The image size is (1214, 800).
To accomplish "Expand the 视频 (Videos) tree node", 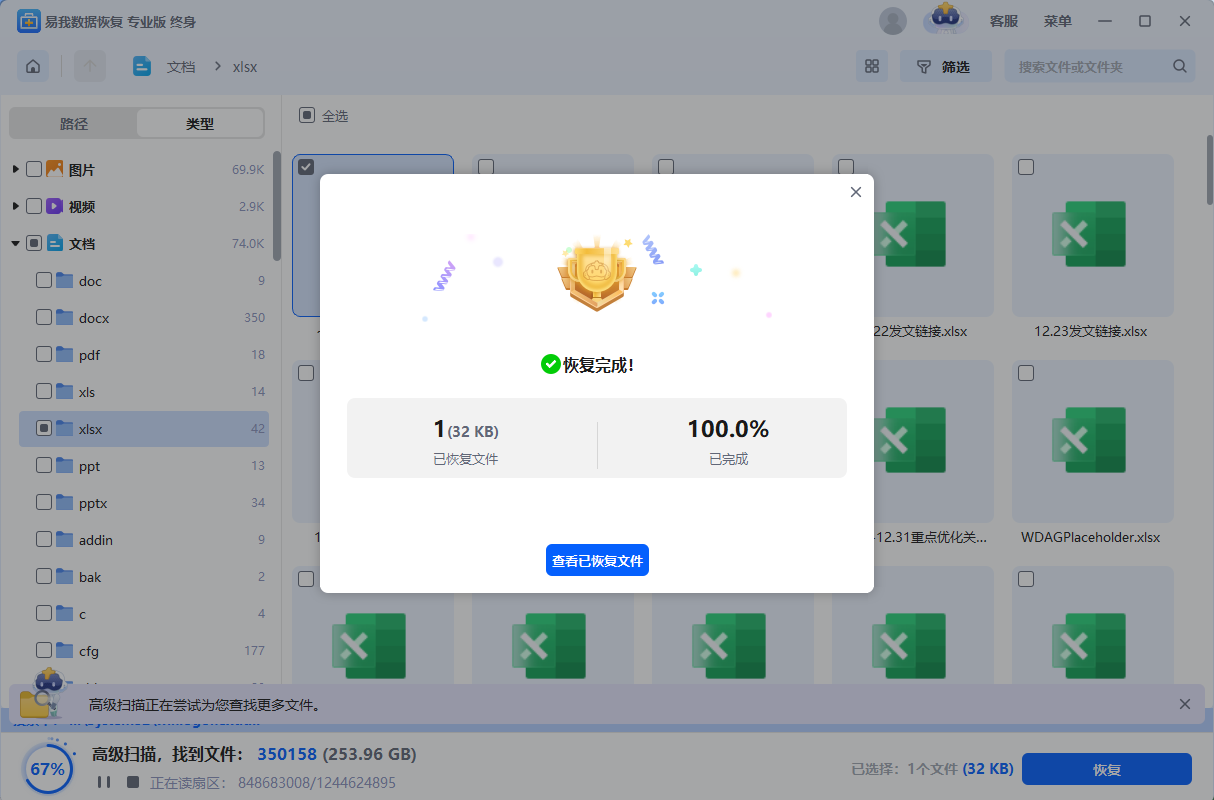I will point(16,207).
